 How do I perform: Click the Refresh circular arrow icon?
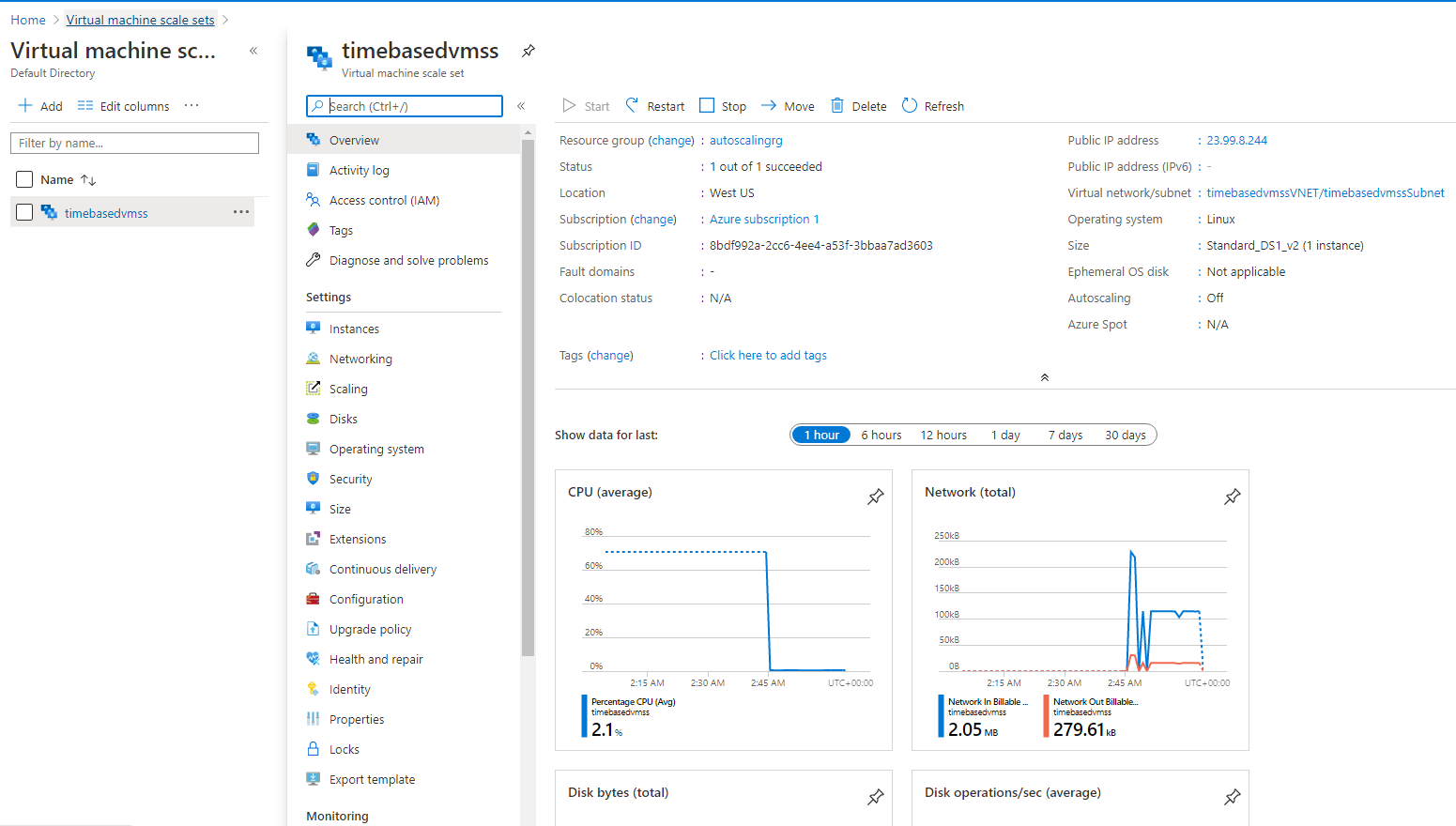(909, 105)
